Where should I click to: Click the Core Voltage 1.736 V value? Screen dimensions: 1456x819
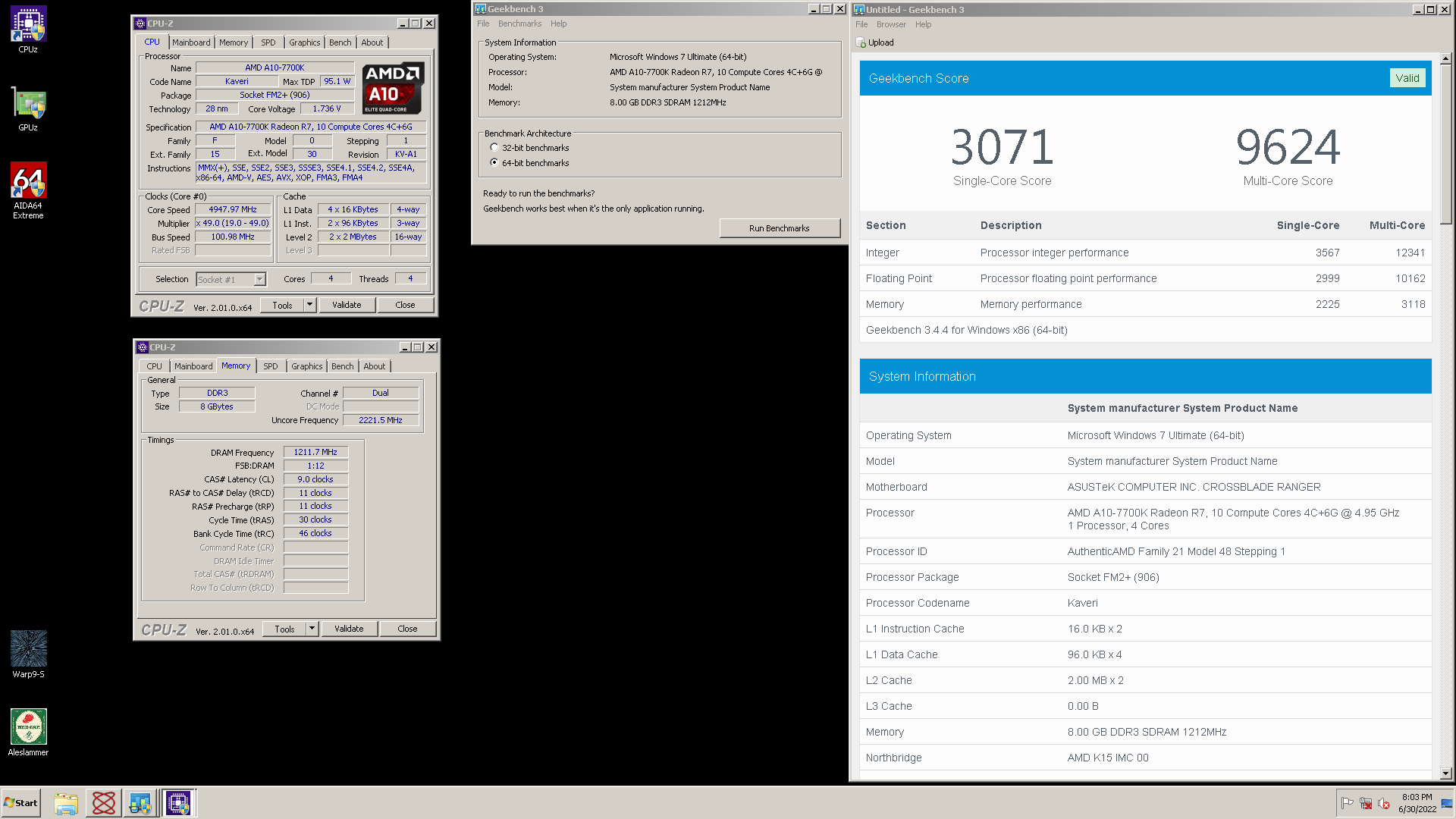click(327, 108)
